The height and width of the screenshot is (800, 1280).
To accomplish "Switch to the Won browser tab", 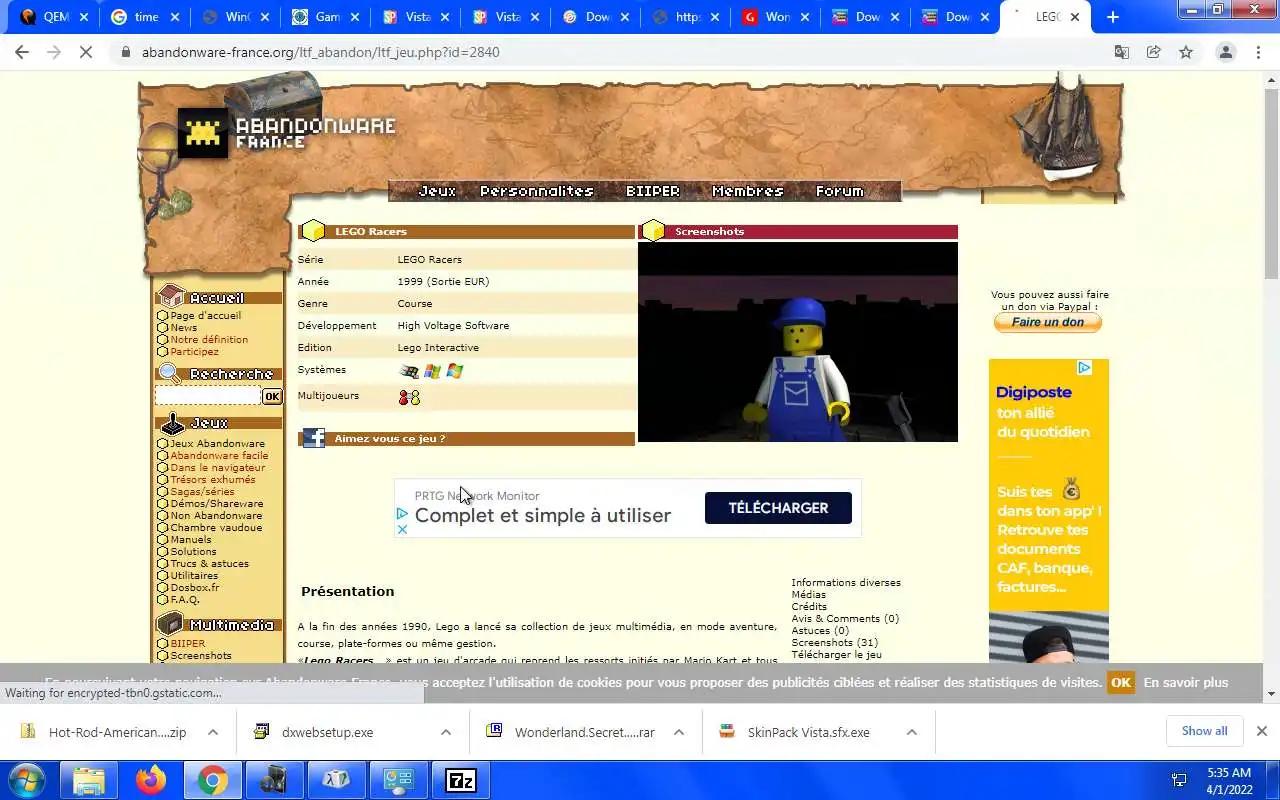I will pyautogui.click(x=777, y=17).
